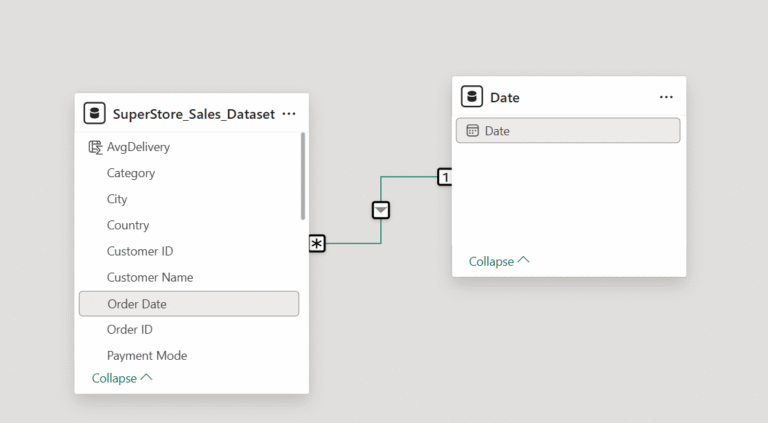Image resolution: width=768 pixels, height=423 pixels.
Task: Click the one-side cardinality marker
Action: click(445, 177)
